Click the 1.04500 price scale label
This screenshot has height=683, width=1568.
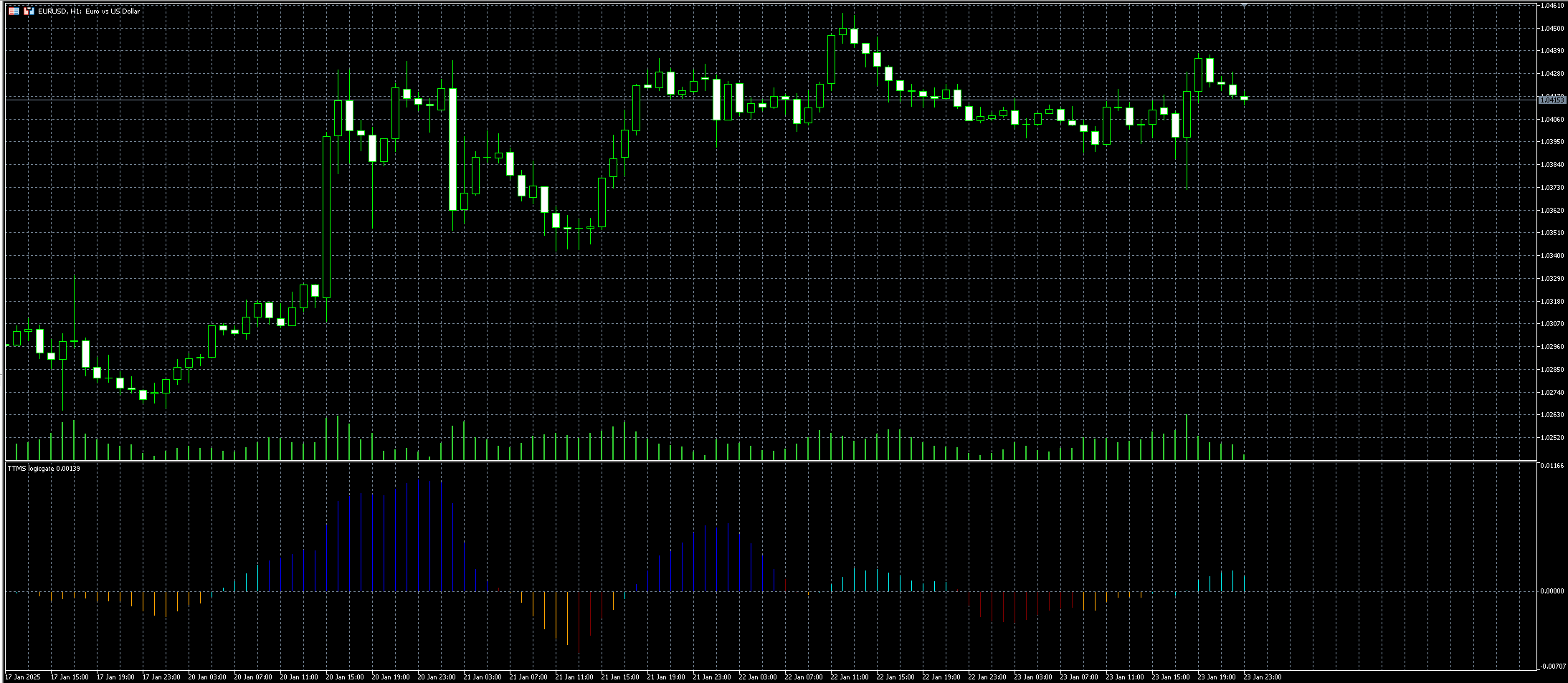point(1552,29)
